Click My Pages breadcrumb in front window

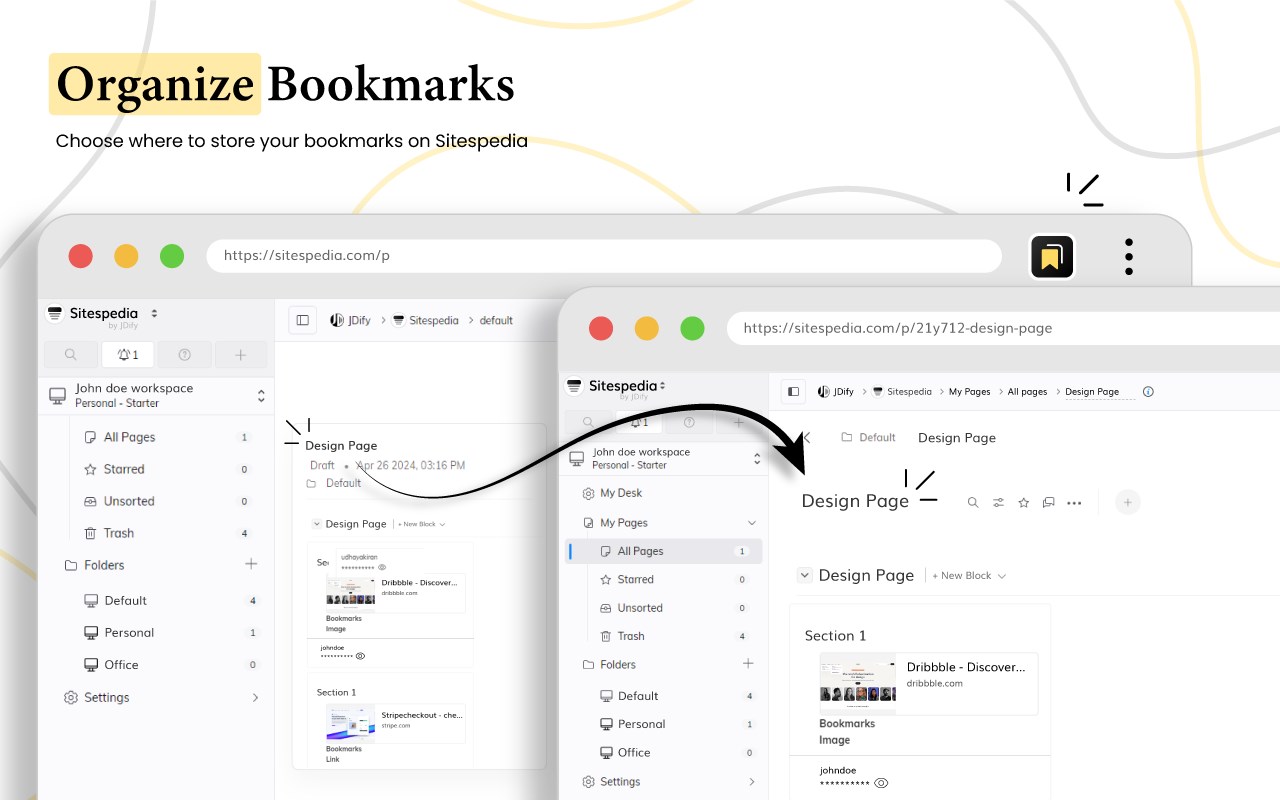969,392
